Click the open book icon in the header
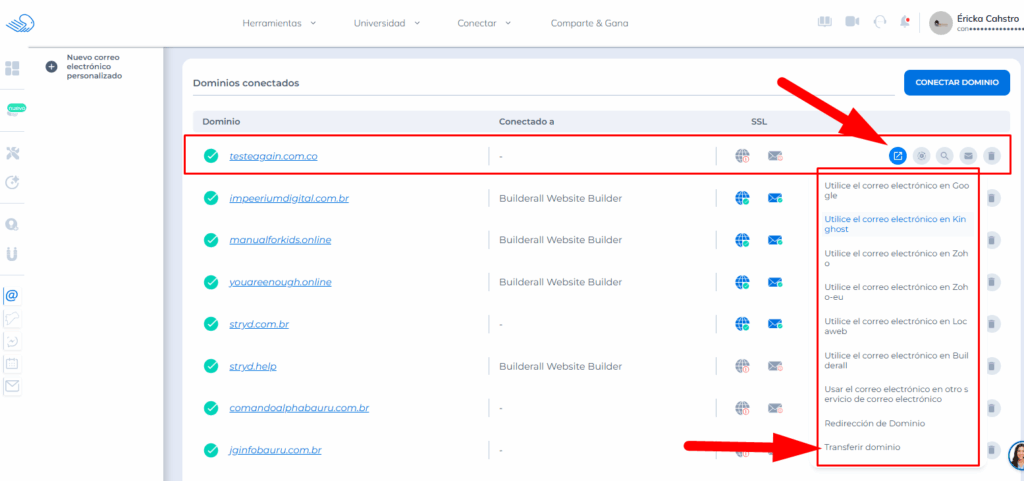 [x=825, y=22]
